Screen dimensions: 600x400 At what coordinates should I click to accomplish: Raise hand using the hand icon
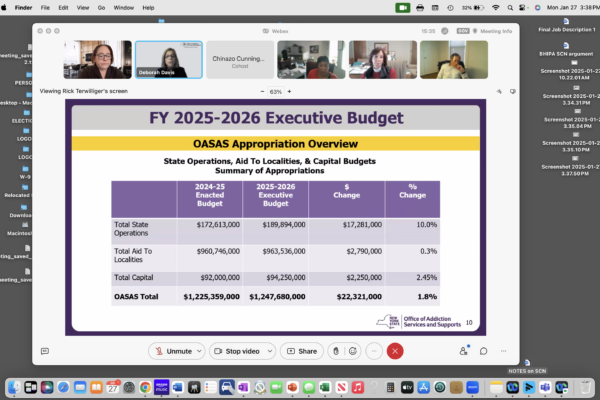point(337,351)
